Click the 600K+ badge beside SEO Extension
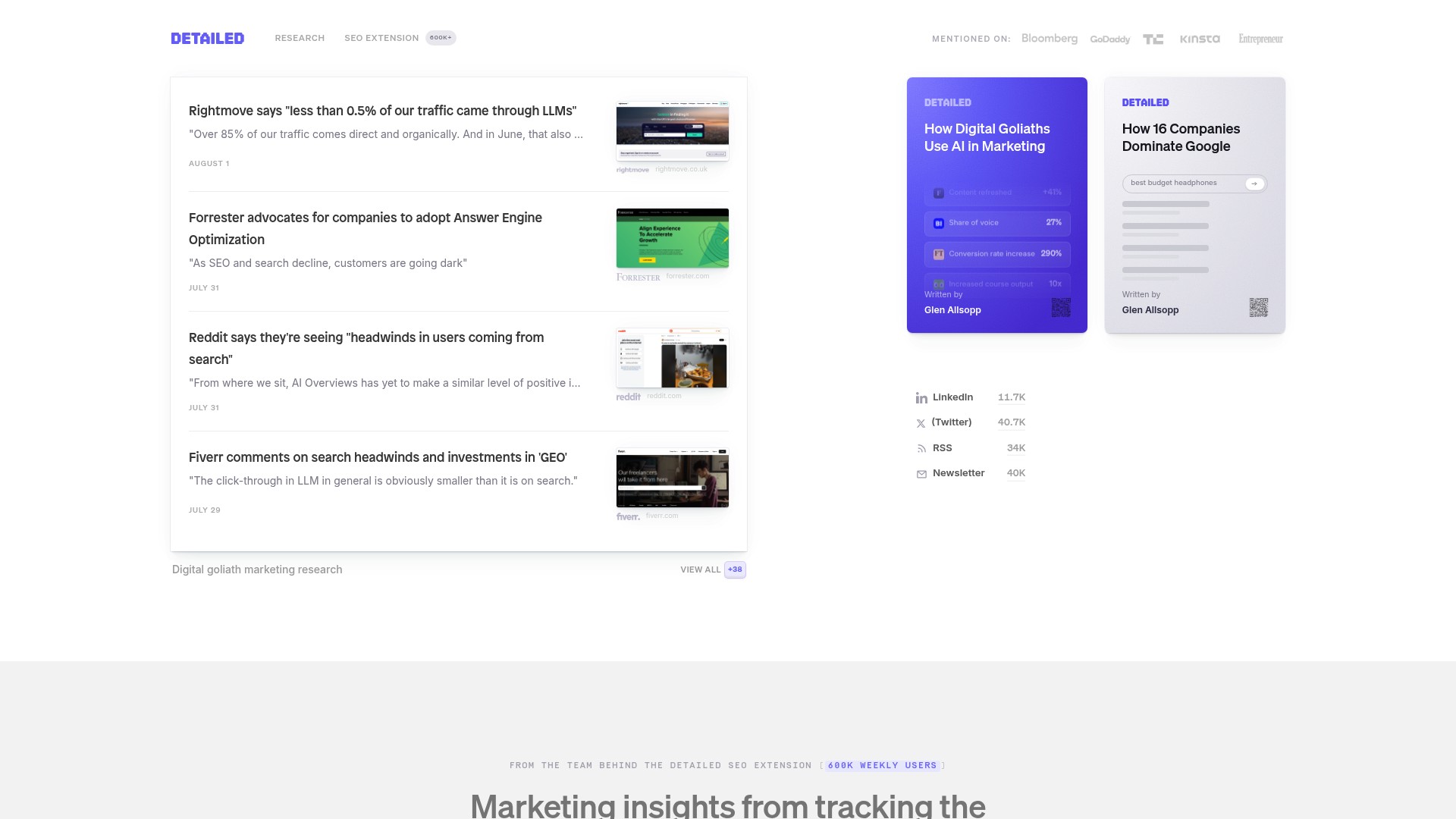This screenshot has height=819, width=1456. click(x=441, y=38)
